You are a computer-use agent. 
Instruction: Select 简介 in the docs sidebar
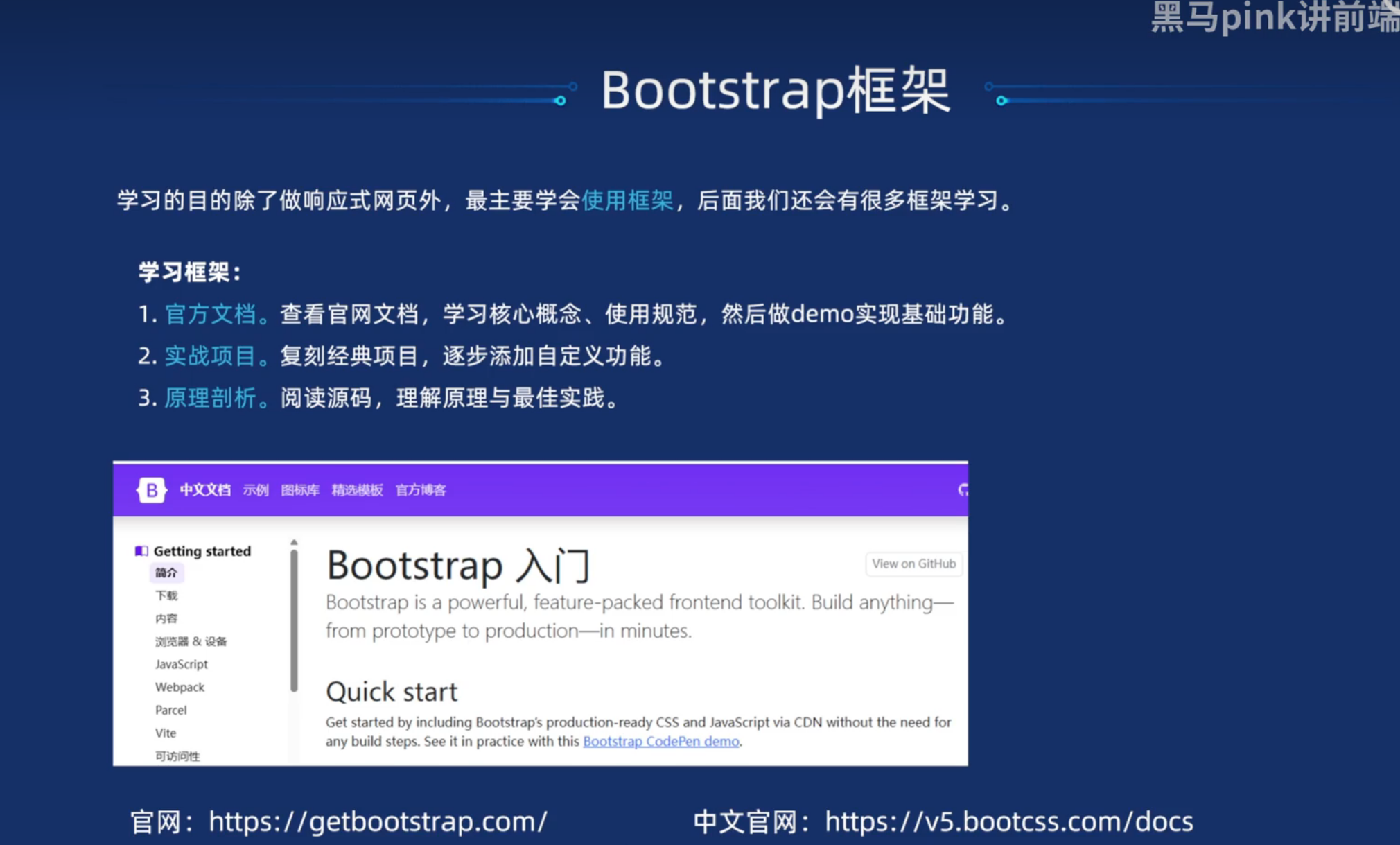click(x=166, y=573)
